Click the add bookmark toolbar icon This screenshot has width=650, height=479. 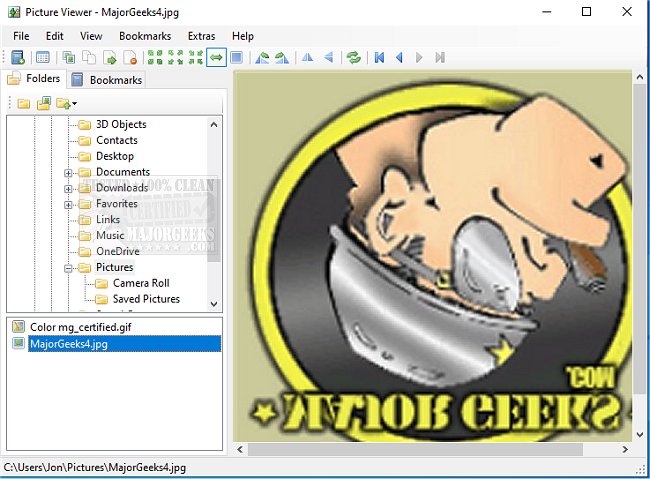(18, 57)
